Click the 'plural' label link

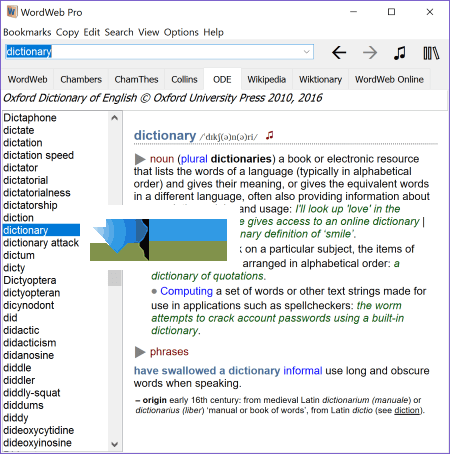pyautogui.click(x=194, y=159)
